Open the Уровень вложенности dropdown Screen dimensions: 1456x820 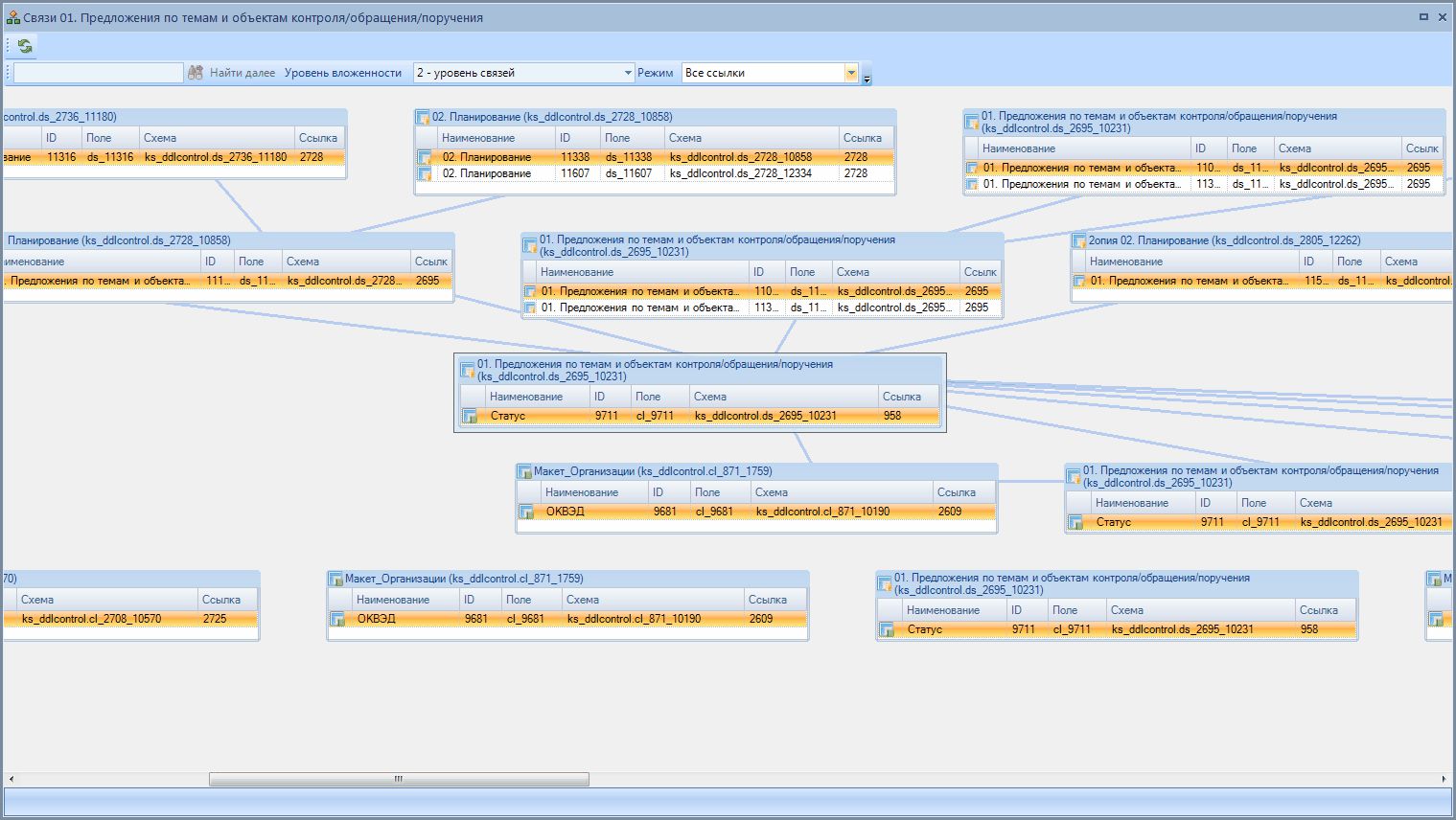tap(628, 73)
